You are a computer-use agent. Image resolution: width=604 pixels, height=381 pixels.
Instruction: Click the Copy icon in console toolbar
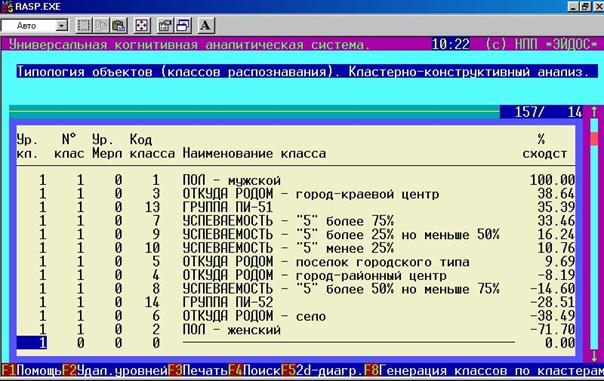[x=101, y=25]
